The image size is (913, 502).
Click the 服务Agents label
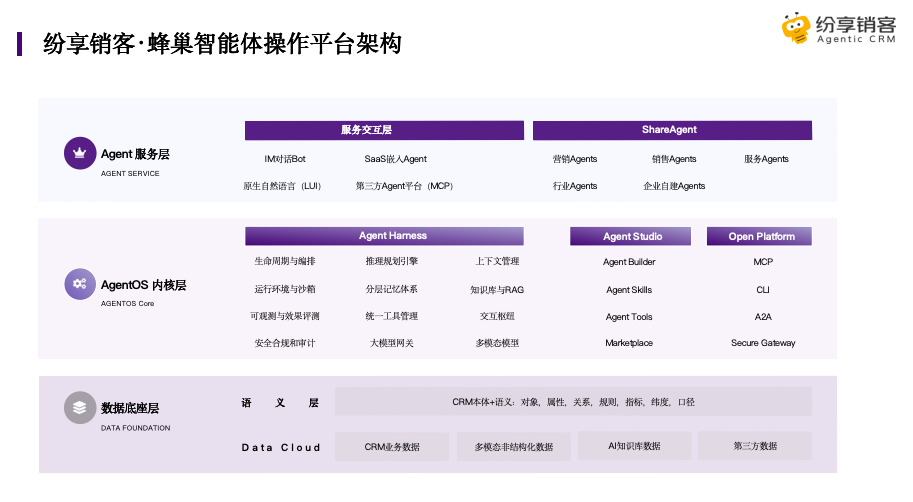pyautogui.click(x=766, y=159)
